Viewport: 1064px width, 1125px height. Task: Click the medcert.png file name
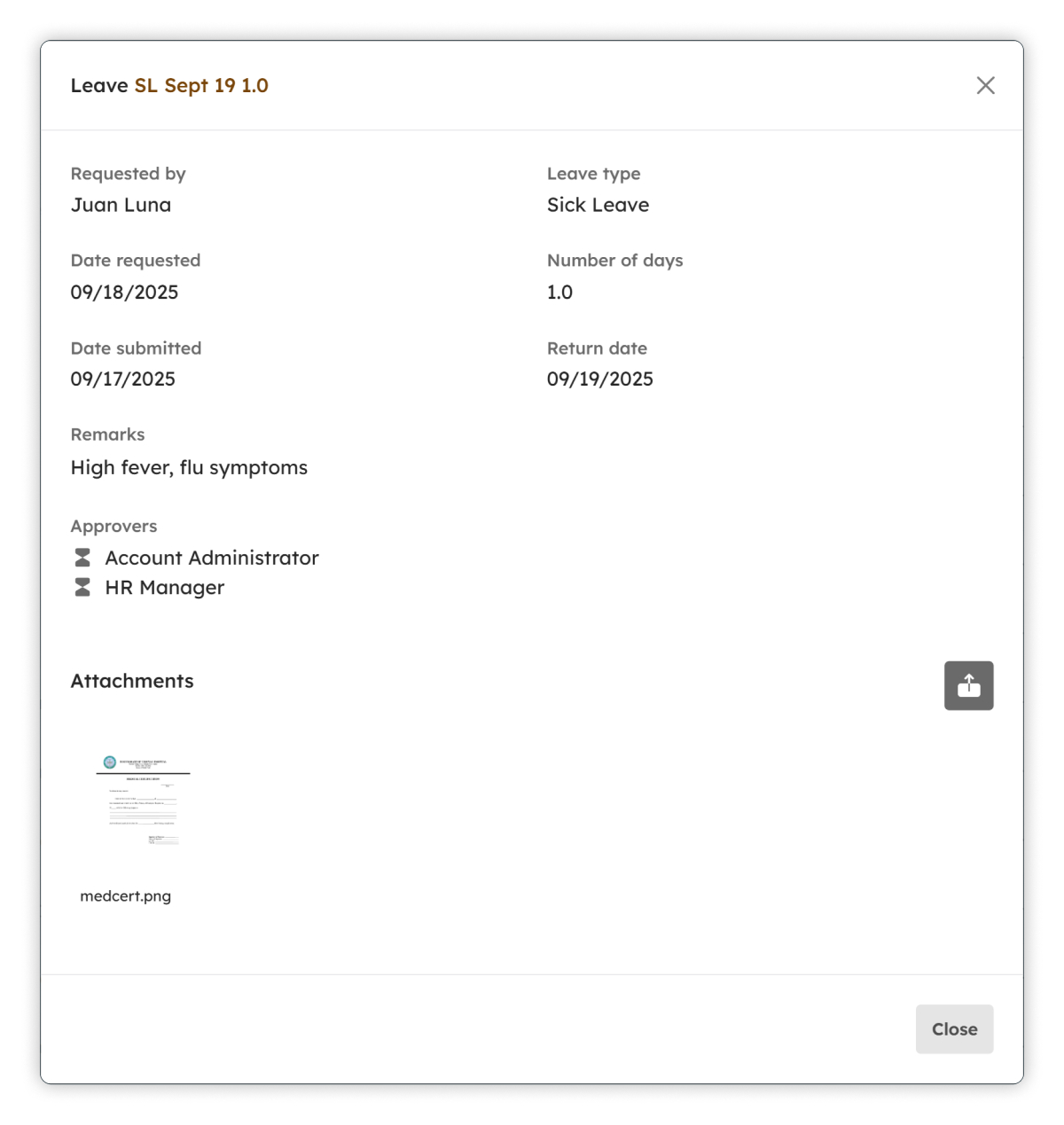126,896
